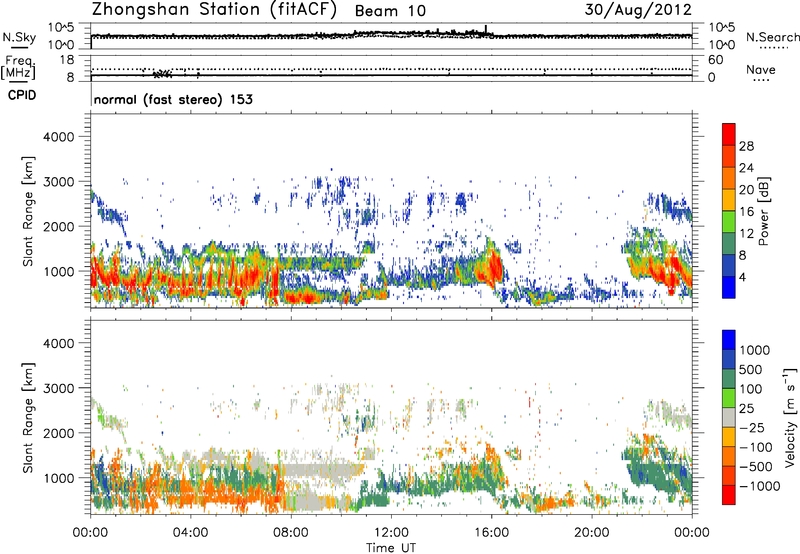Click the "N.Search" legend label
The image size is (800, 554).
[x=773, y=37]
